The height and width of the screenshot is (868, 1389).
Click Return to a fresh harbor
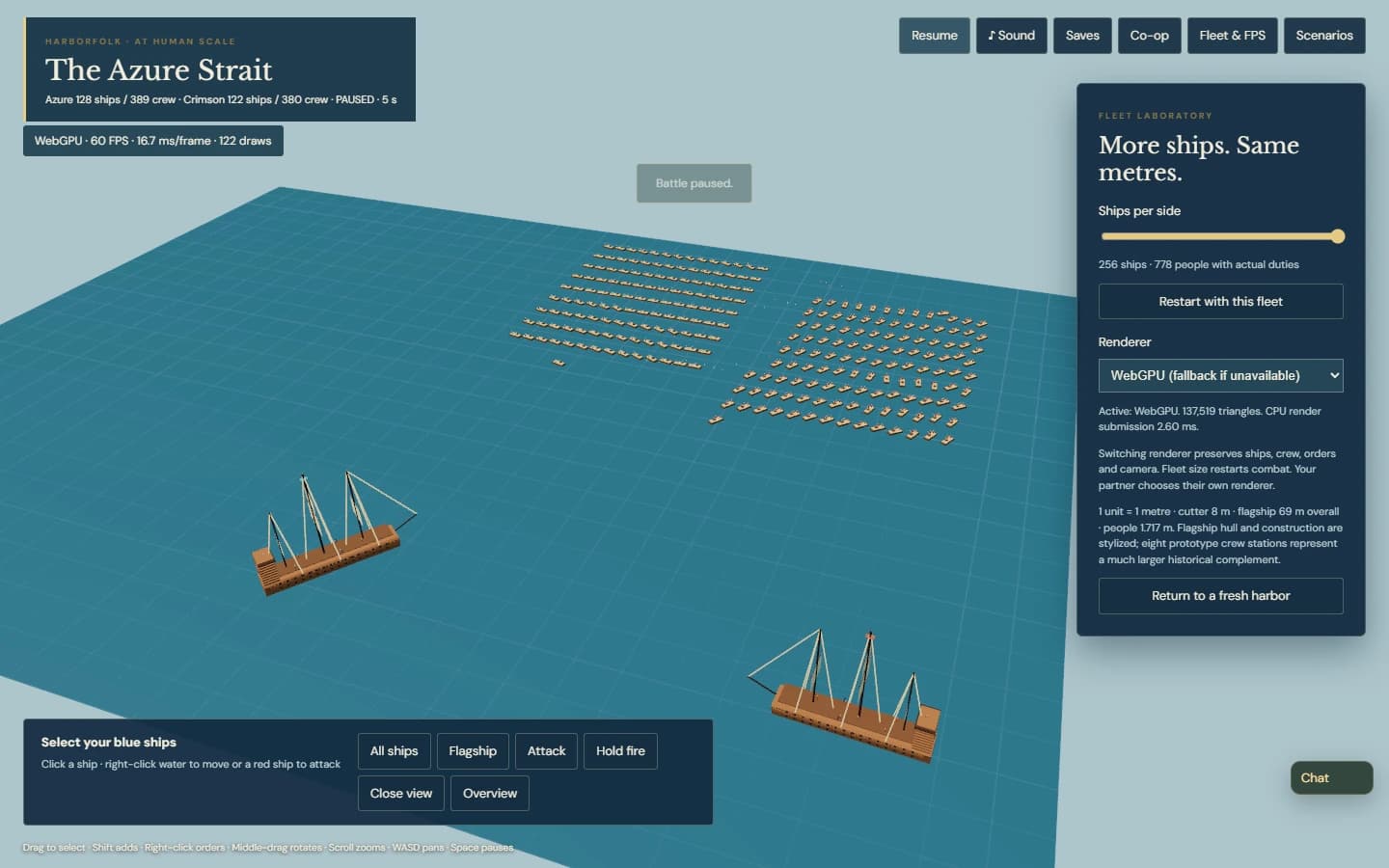[x=1220, y=596]
